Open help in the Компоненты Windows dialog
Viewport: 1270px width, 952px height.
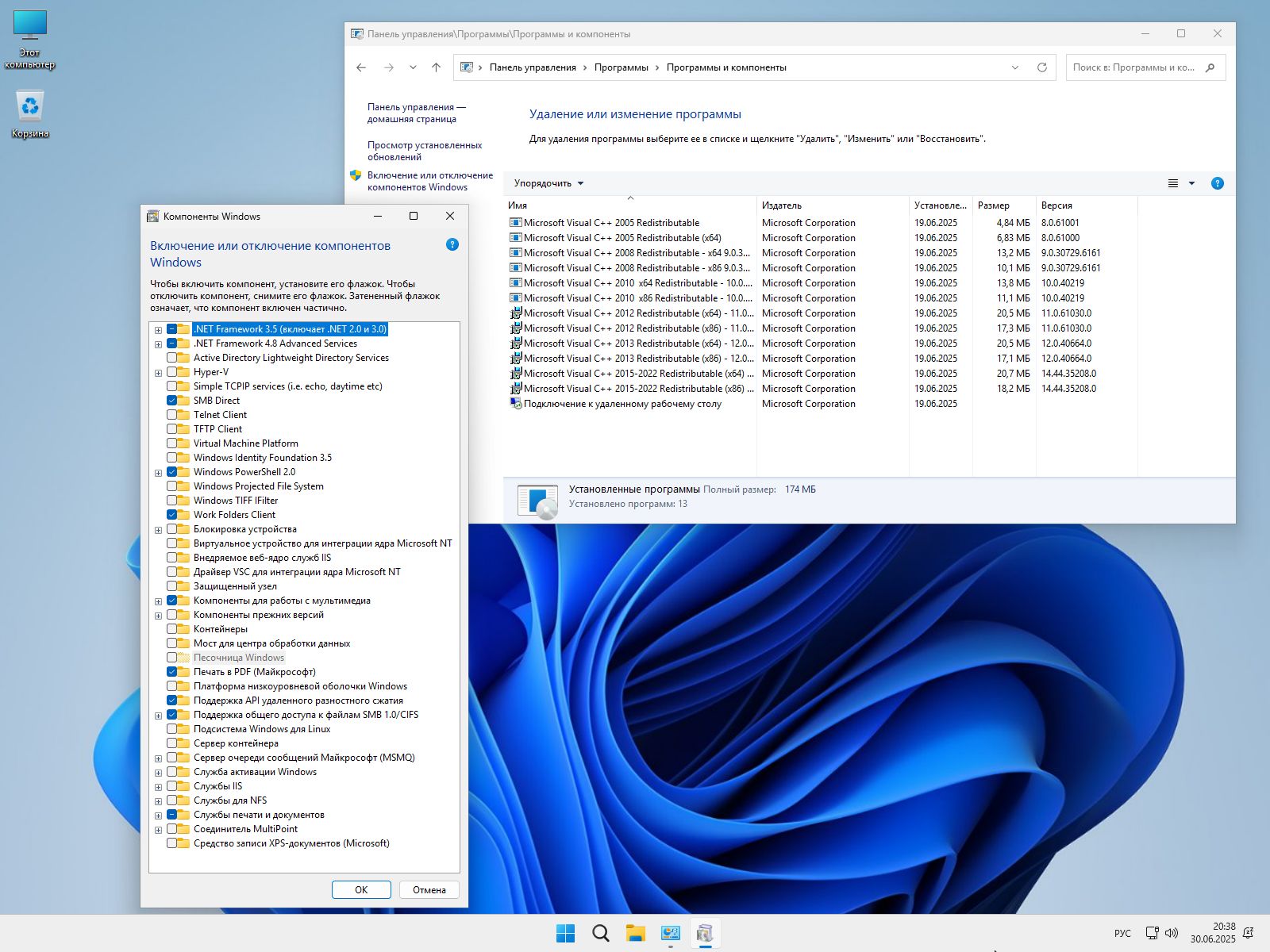(452, 244)
